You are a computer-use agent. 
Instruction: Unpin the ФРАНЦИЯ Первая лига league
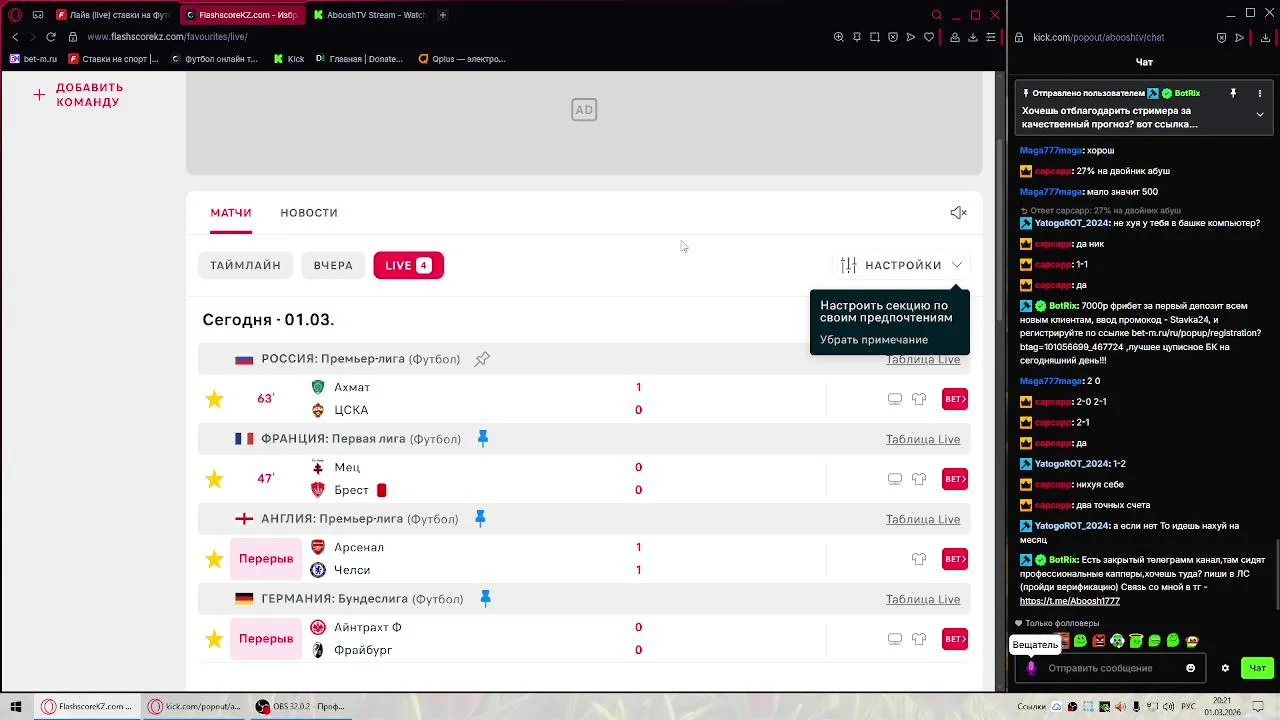point(482,438)
